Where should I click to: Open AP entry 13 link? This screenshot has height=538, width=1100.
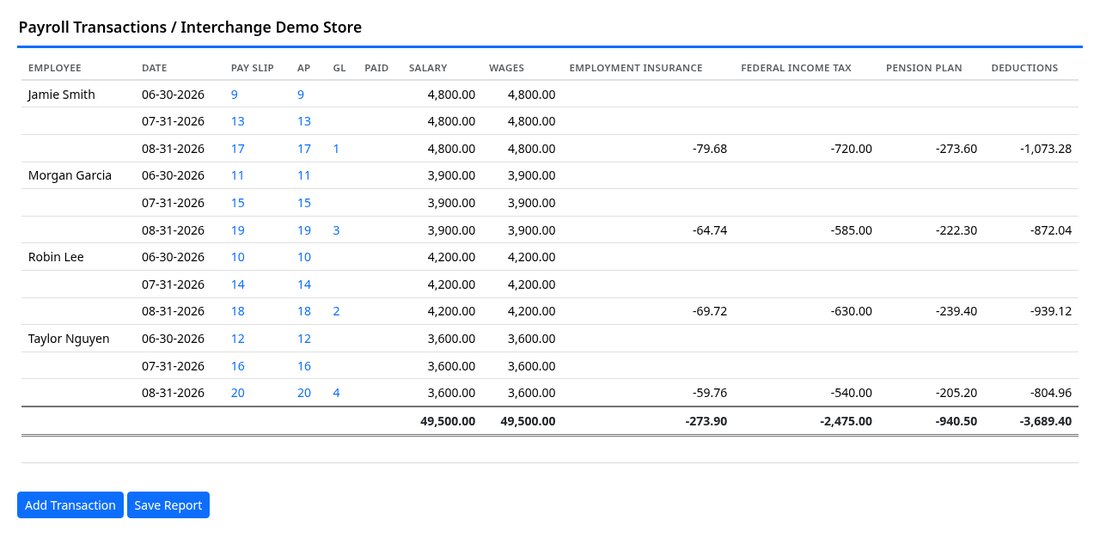304,121
